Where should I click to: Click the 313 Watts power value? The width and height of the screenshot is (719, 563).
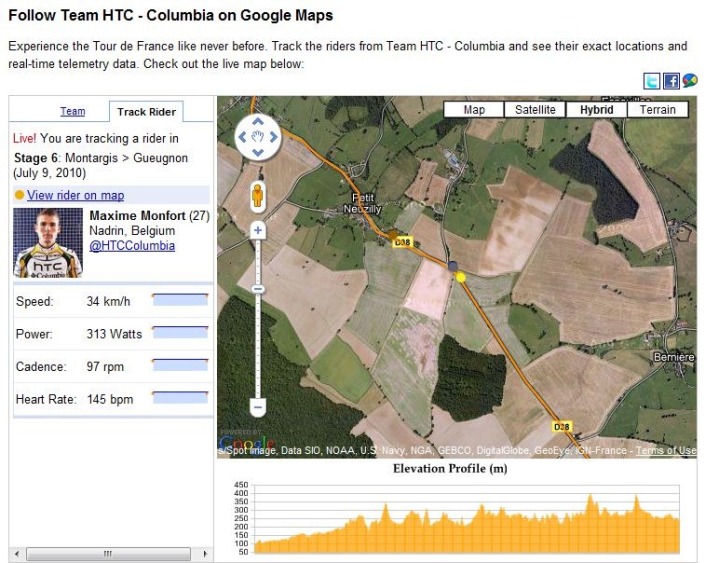[x=114, y=334]
